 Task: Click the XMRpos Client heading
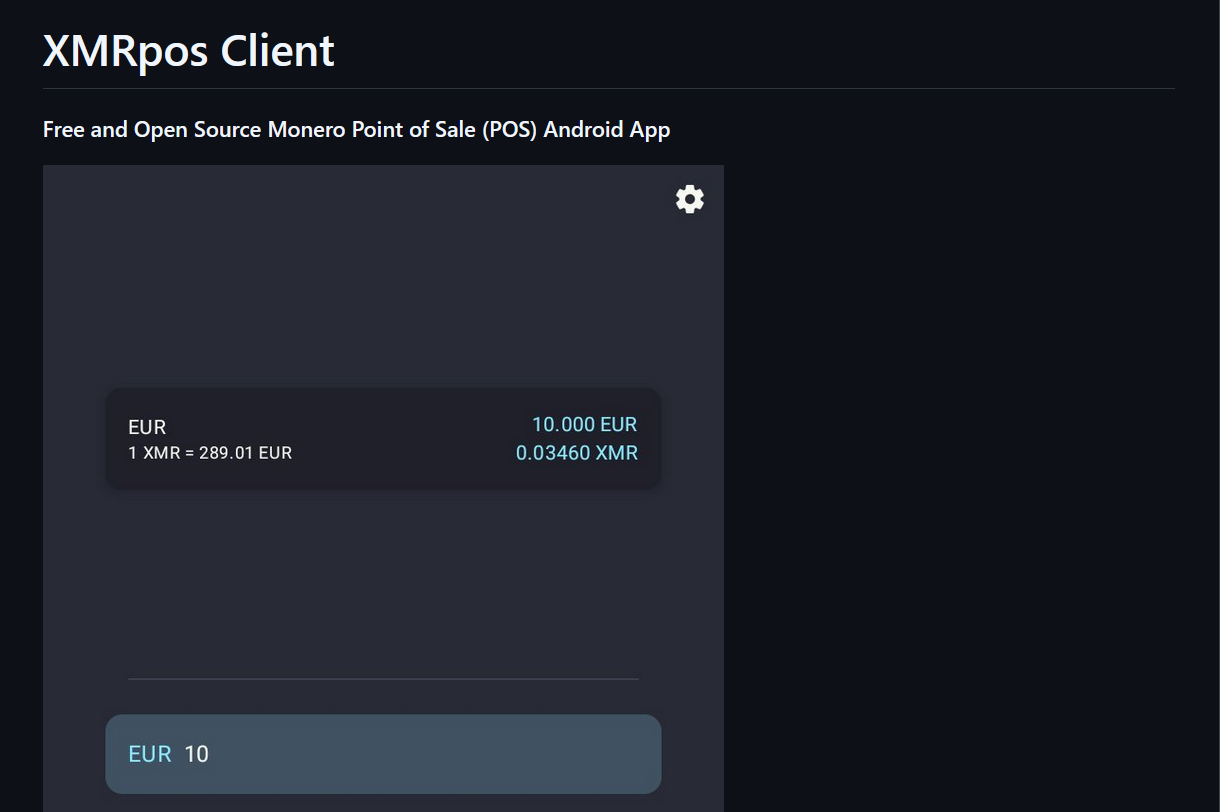point(188,50)
